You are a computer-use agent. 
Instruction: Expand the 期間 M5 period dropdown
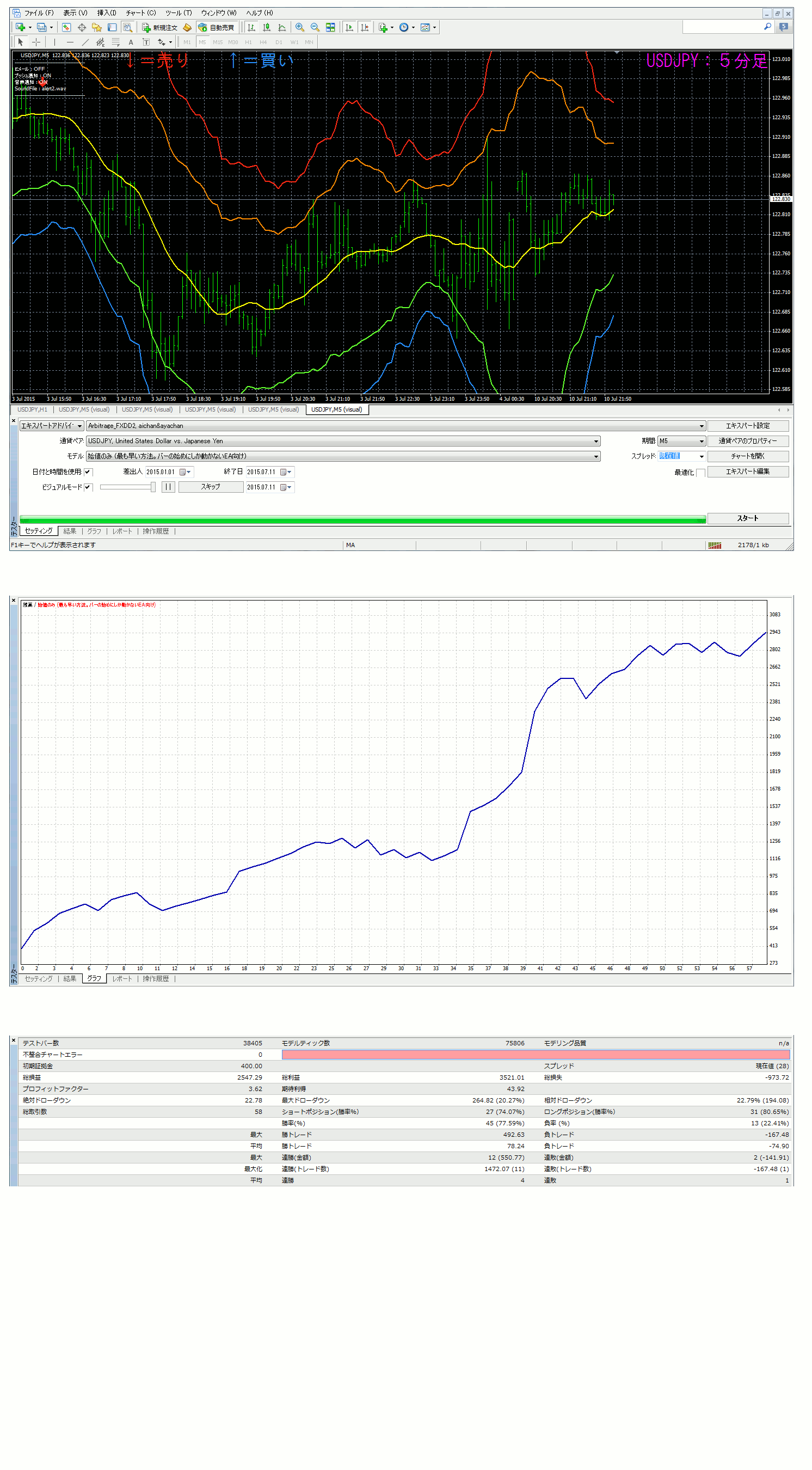(702, 441)
